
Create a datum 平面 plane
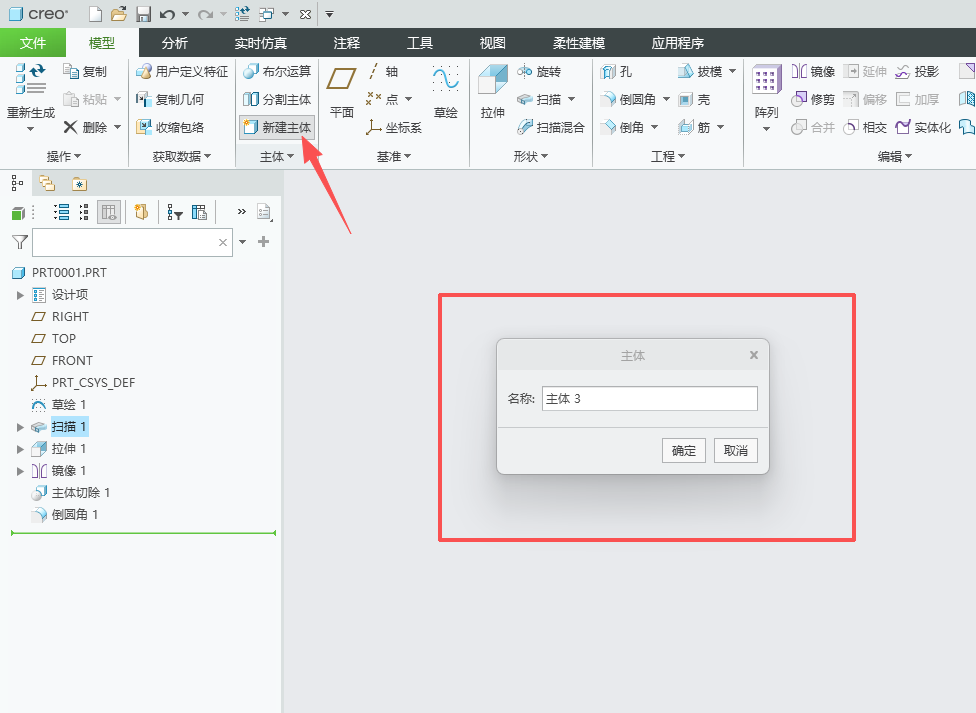[x=342, y=92]
